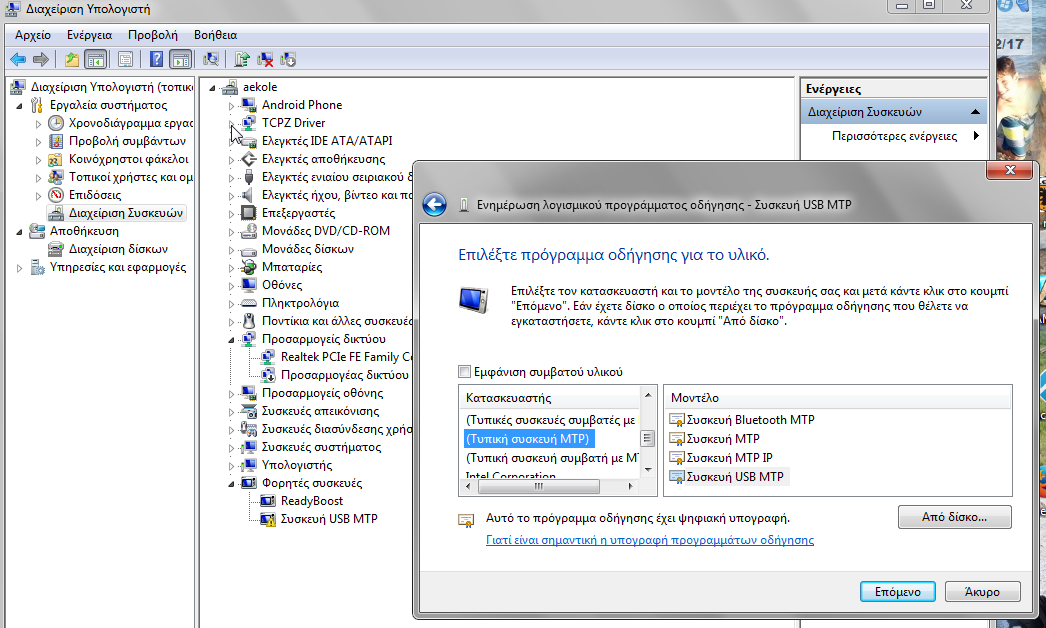
Task: Click blue back arrow in driver wizard
Action: coord(434,205)
